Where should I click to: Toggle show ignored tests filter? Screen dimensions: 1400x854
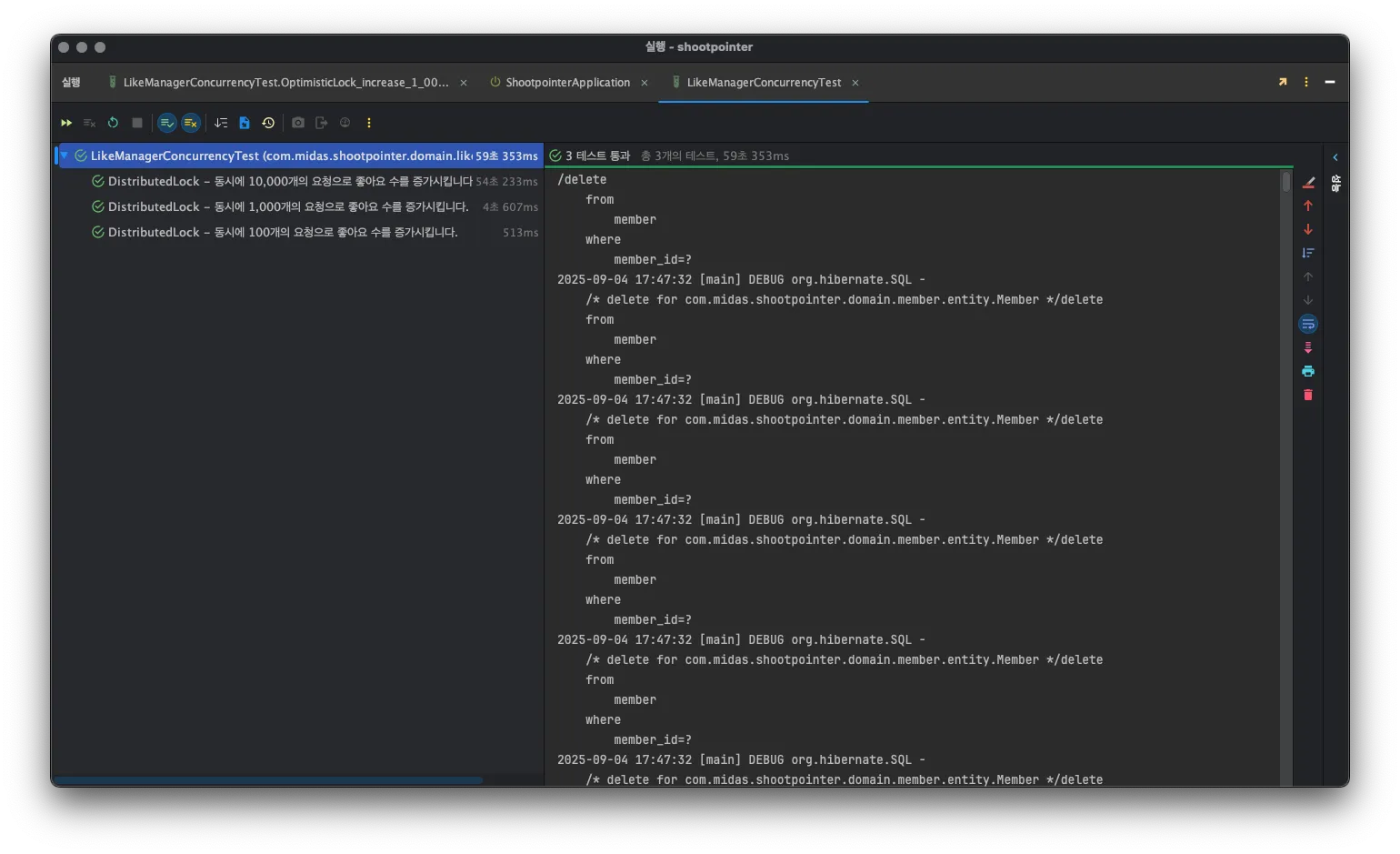[191, 123]
